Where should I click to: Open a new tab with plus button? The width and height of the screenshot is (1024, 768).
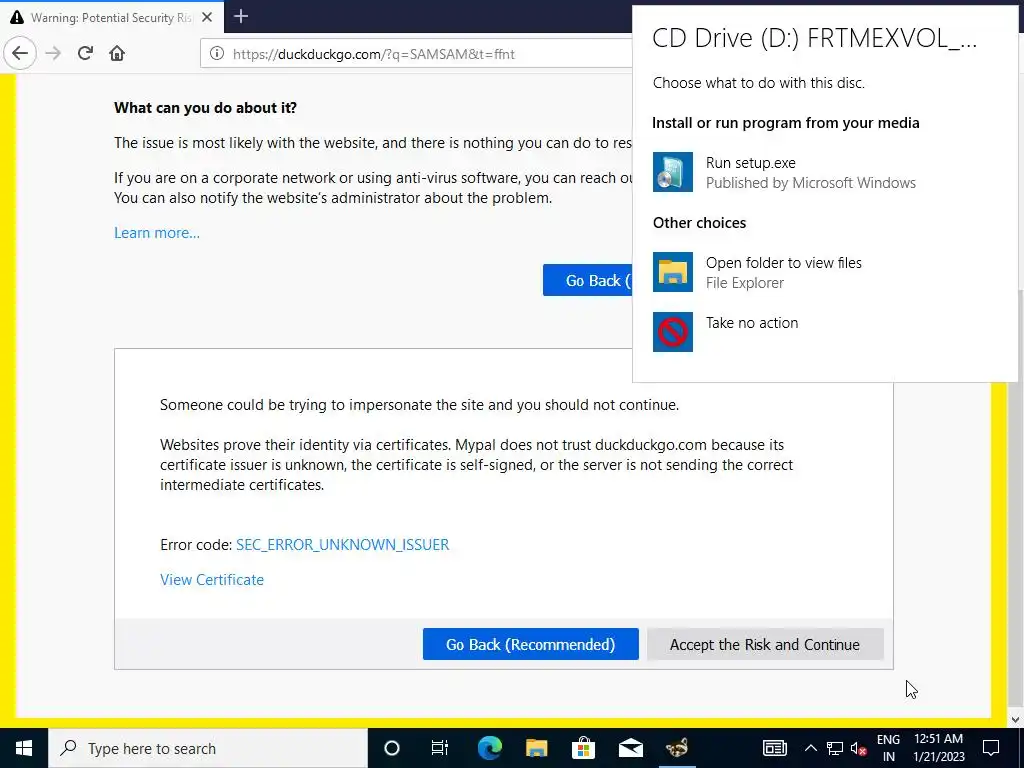tap(241, 16)
